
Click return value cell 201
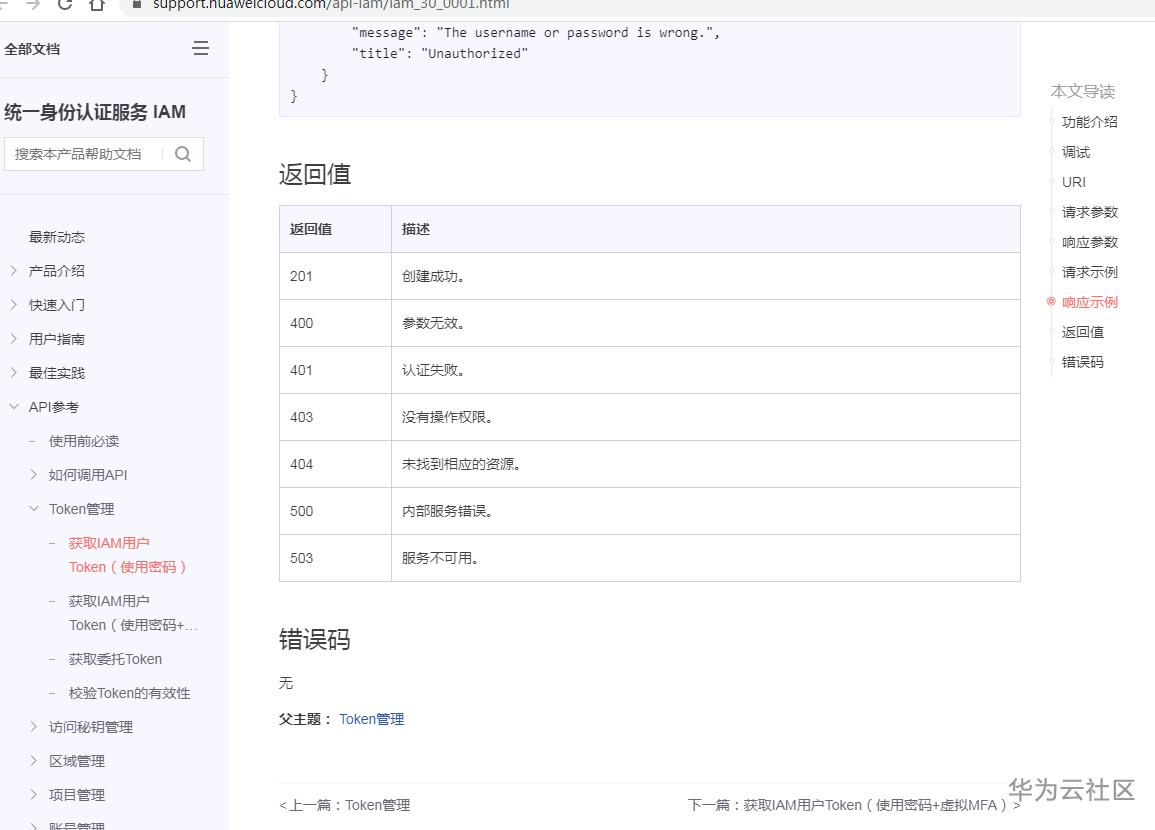pos(335,276)
